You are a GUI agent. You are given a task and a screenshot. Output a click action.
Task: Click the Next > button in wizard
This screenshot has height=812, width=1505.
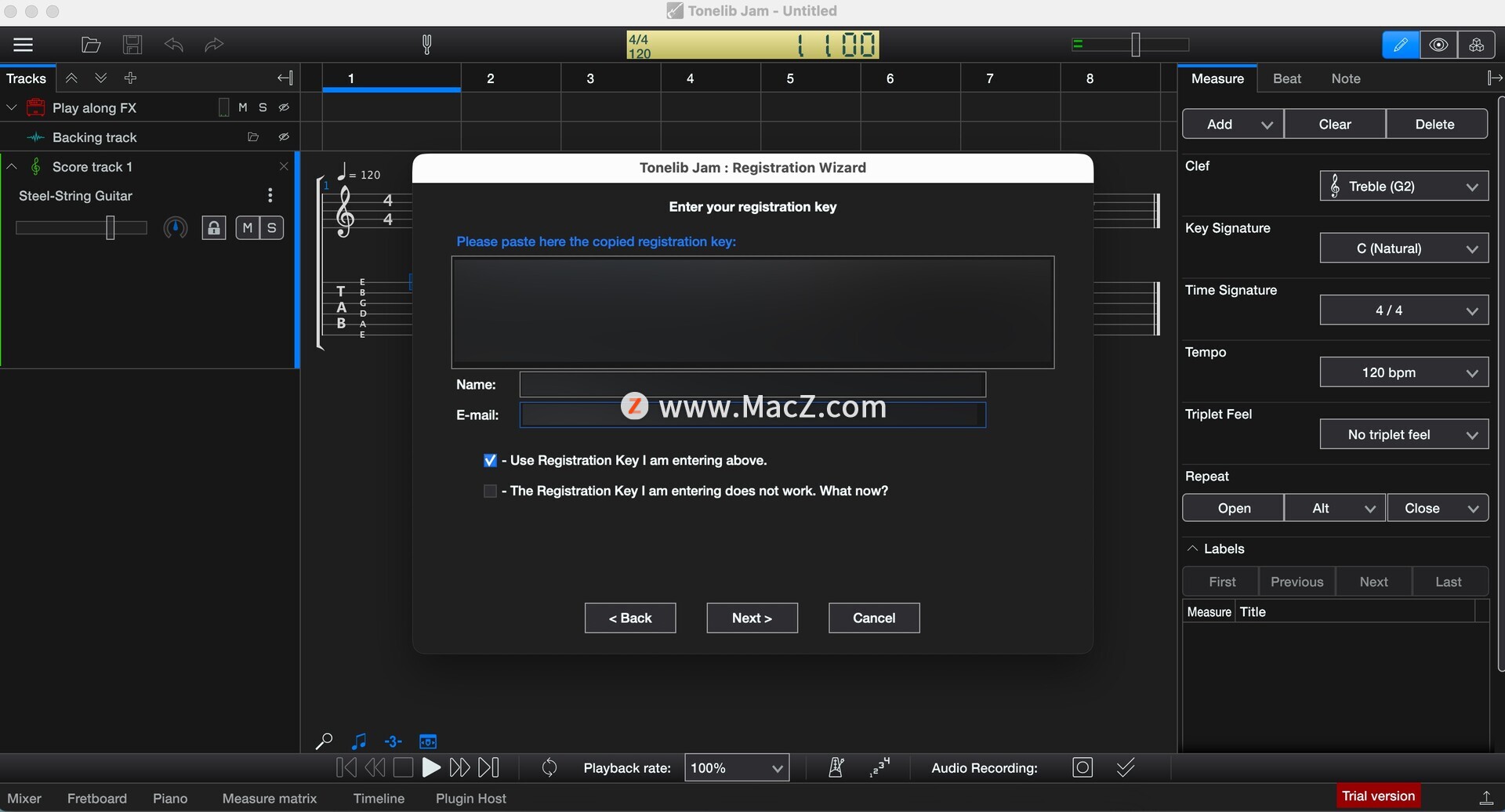click(x=752, y=618)
